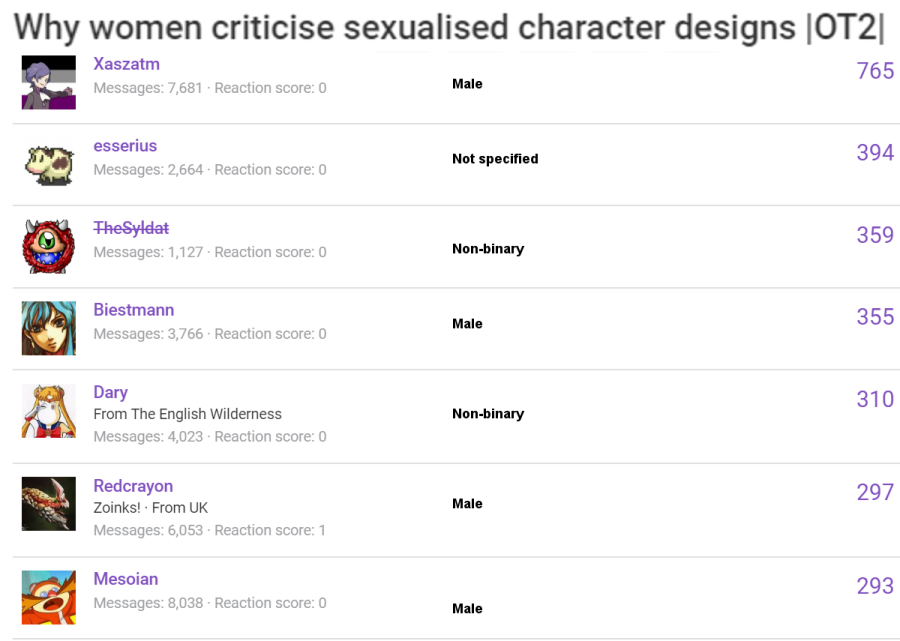Open Mesoian's username link
The width and height of the screenshot is (900, 641).
(x=126, y=579)
